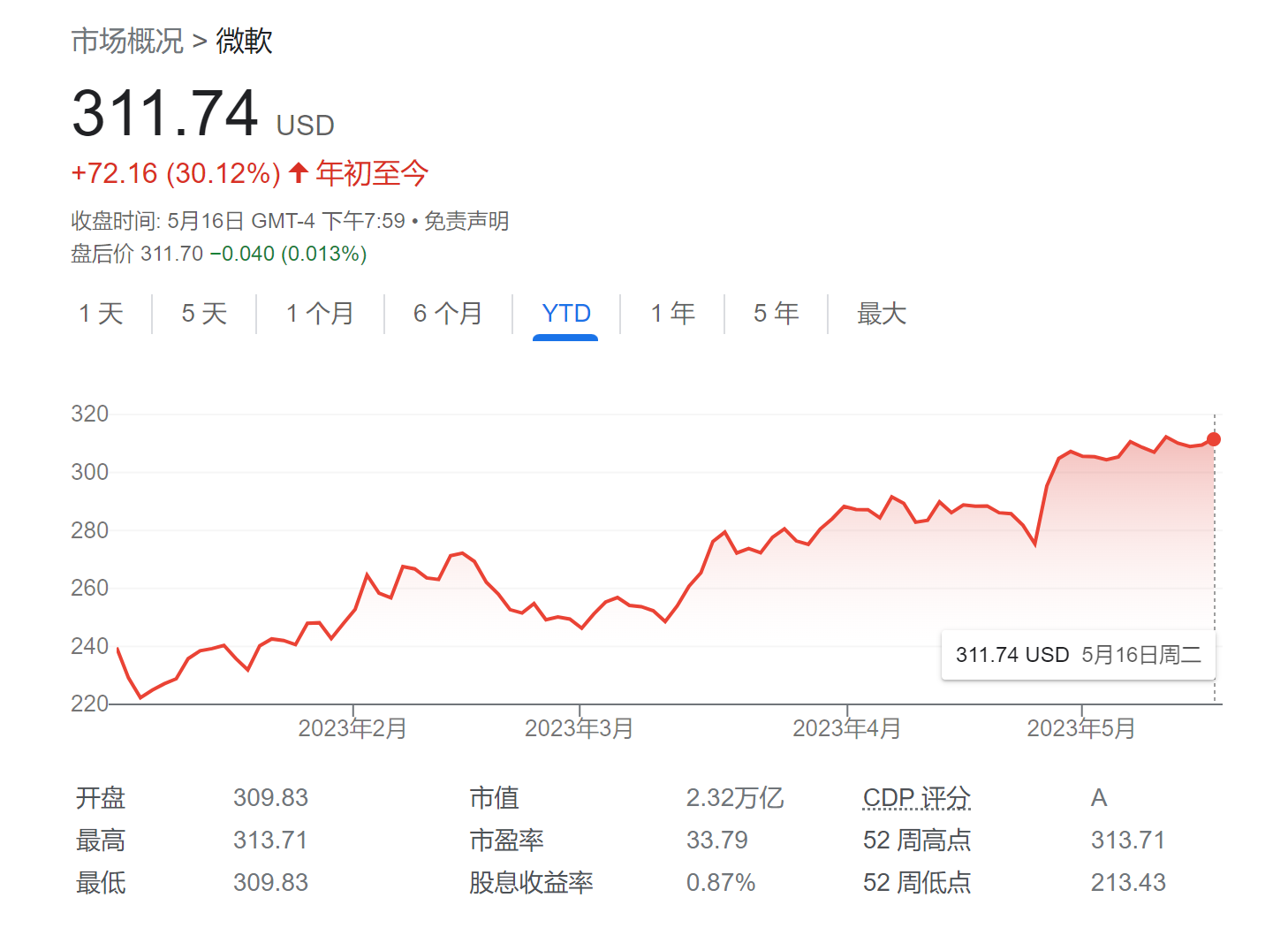1288x928 pixels.
Task: Select the 1 天 time range tab
Action: (101, 314)
